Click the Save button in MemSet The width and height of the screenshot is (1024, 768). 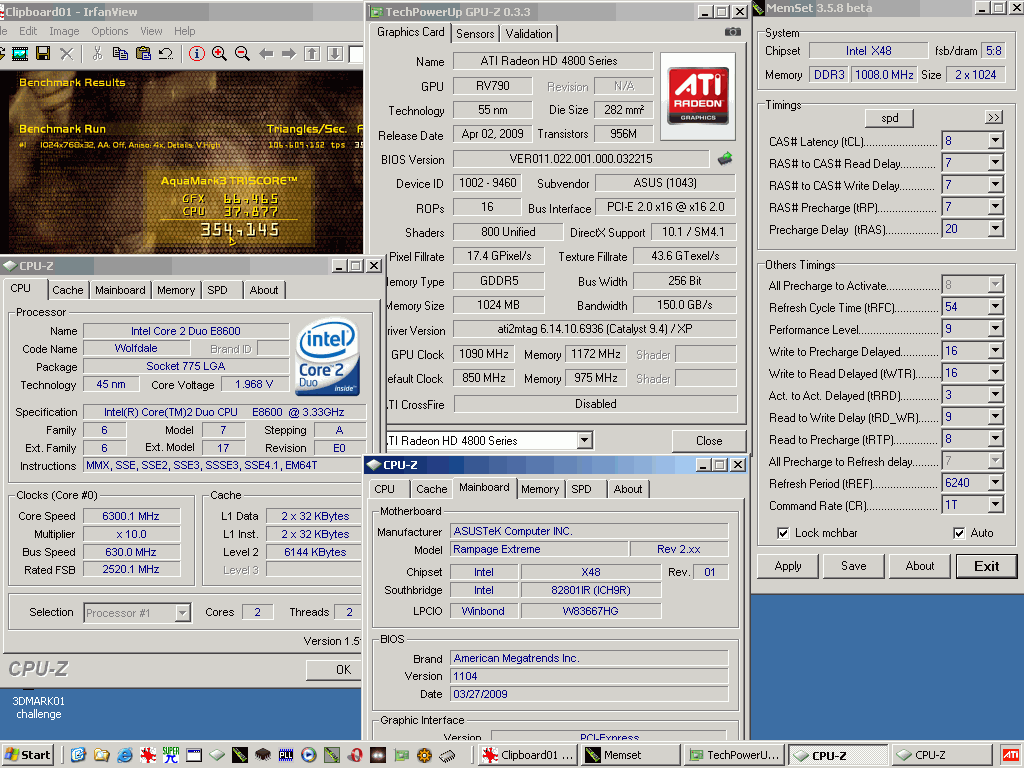pyautogui.click(x=854, y=566)
